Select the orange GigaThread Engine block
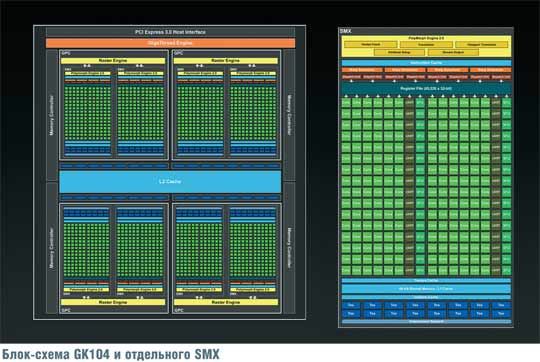Image resolution: width=540 pixels, height=362 pixels. (170, 43)
